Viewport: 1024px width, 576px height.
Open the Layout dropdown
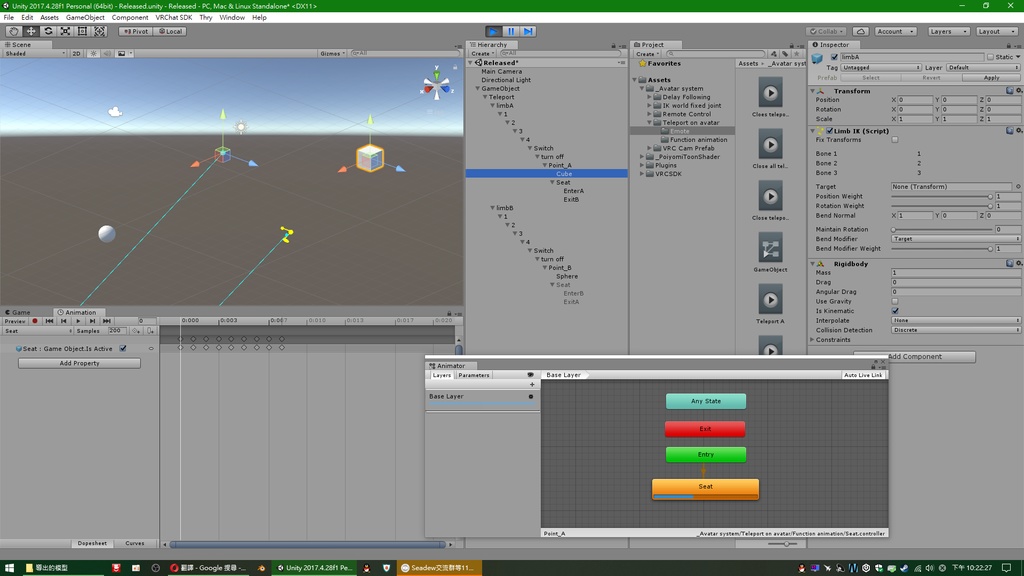click(996, 31)
